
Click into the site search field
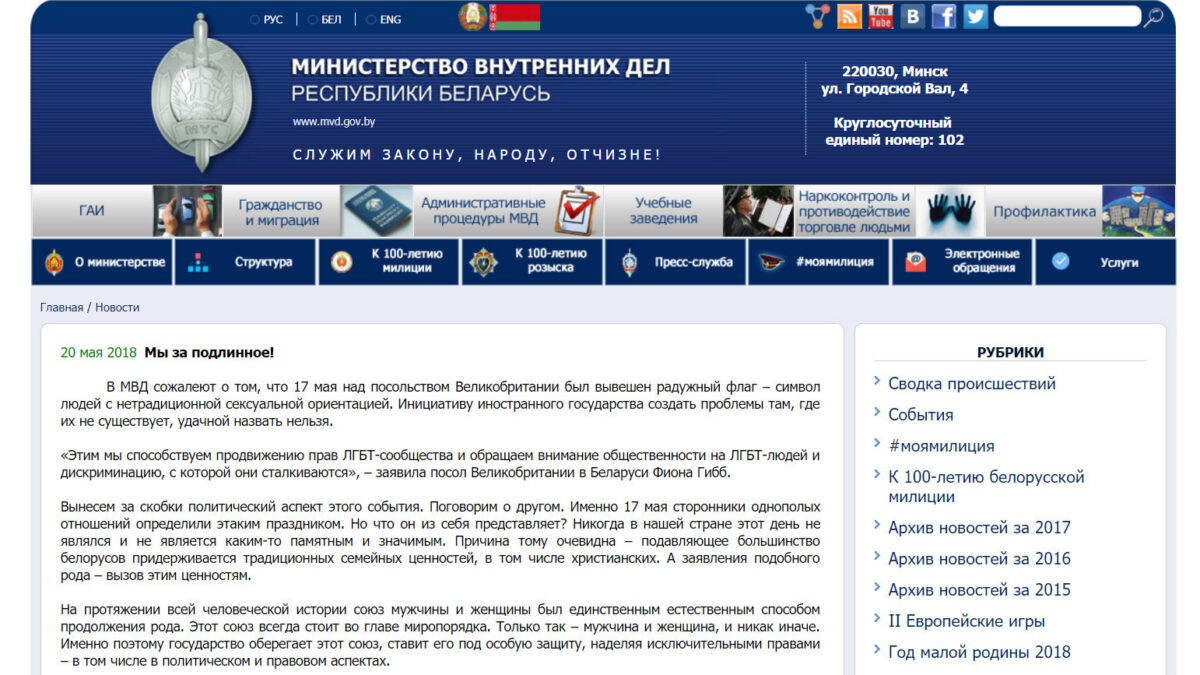[x=1067, y=16]
